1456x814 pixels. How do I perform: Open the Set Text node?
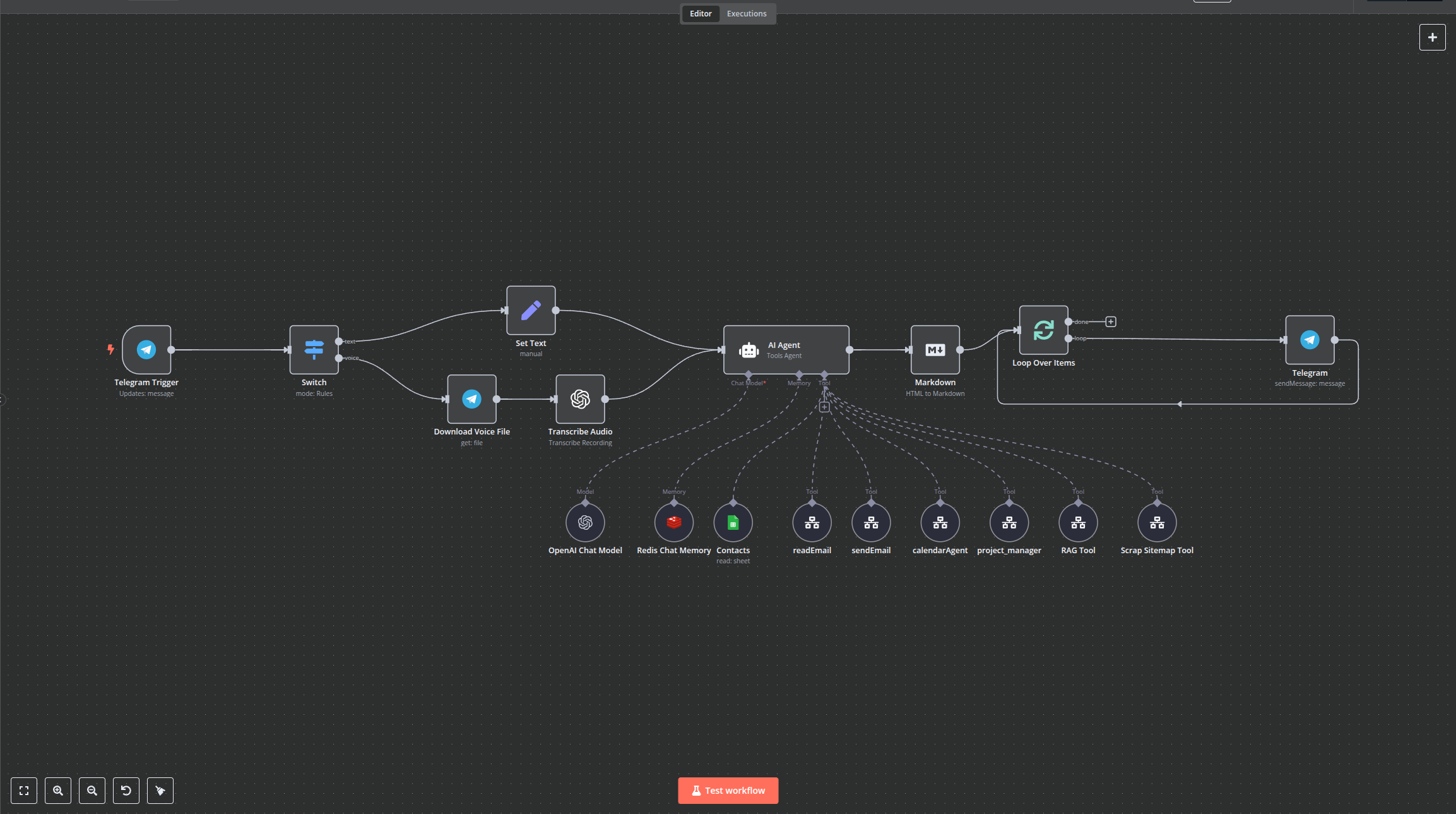pyautogui.click(x=531, y=311)
